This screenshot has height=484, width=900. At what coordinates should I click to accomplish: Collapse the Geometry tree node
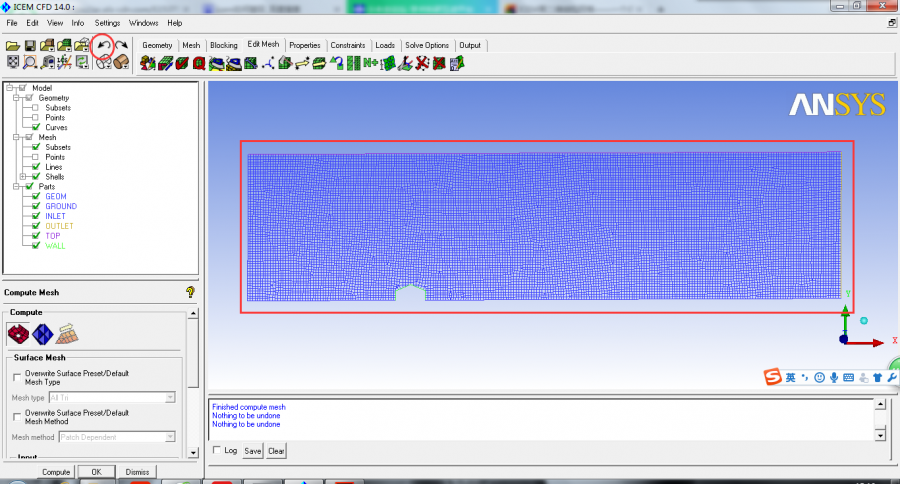tap(16, 98)
